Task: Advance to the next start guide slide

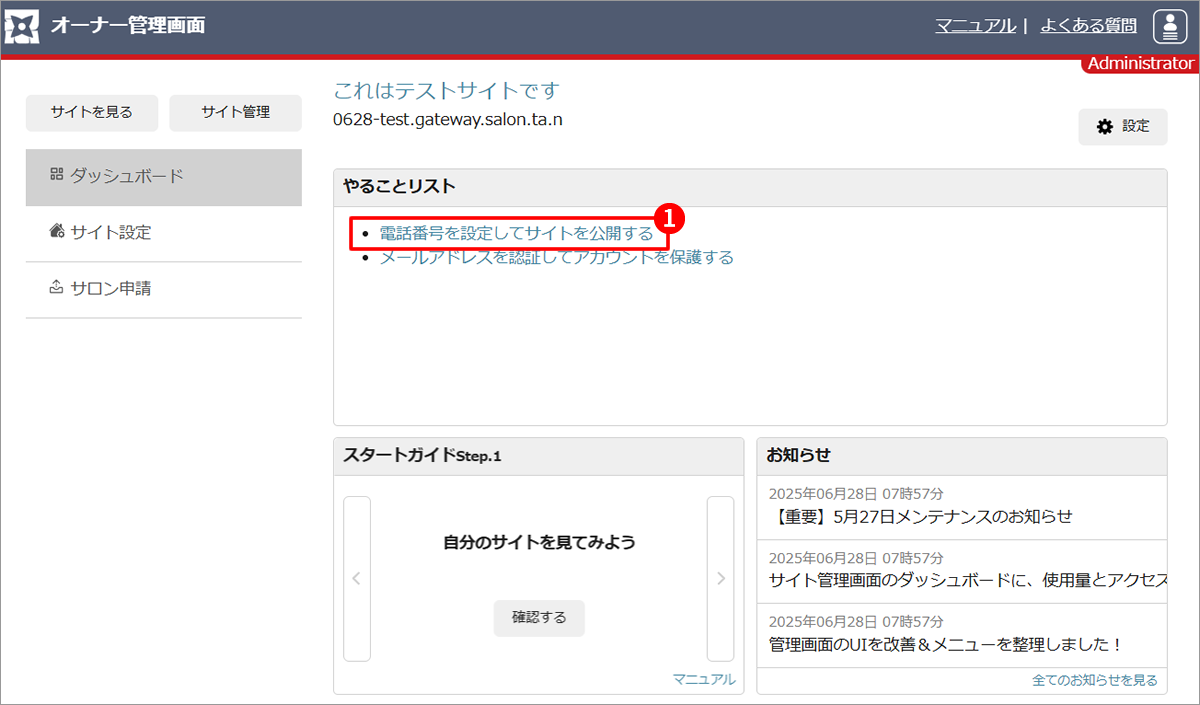Action: coord(720,578)
